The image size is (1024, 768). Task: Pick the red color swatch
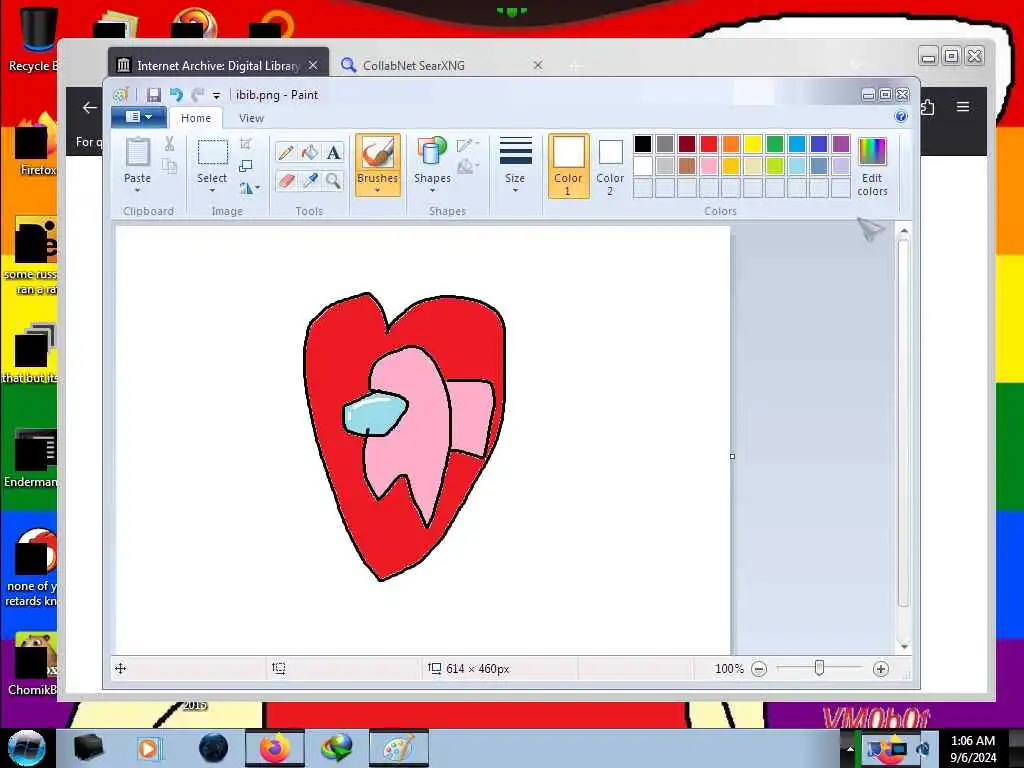(709, 144)
